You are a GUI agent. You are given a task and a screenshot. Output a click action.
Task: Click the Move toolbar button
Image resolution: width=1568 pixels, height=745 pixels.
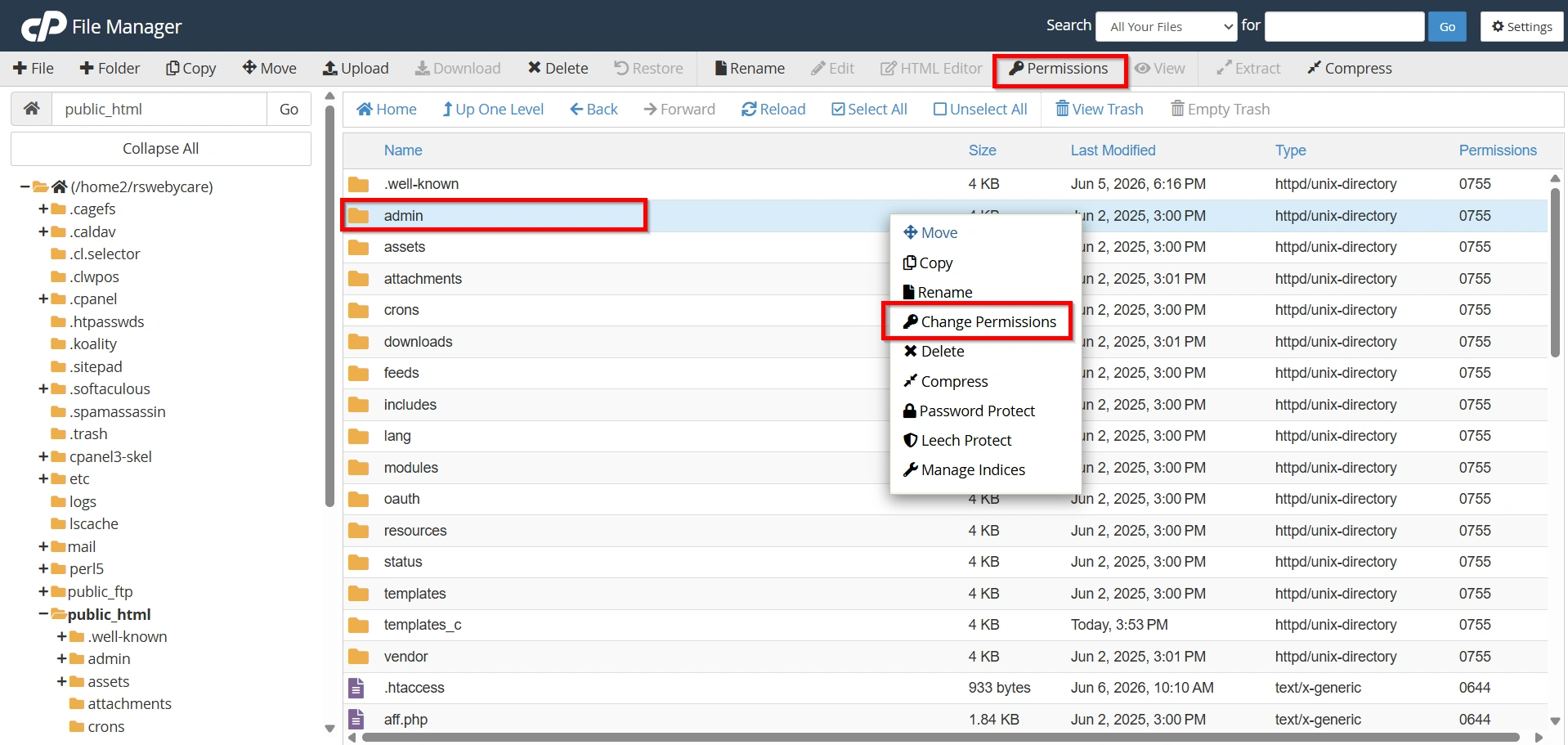(x=270, y=69)
